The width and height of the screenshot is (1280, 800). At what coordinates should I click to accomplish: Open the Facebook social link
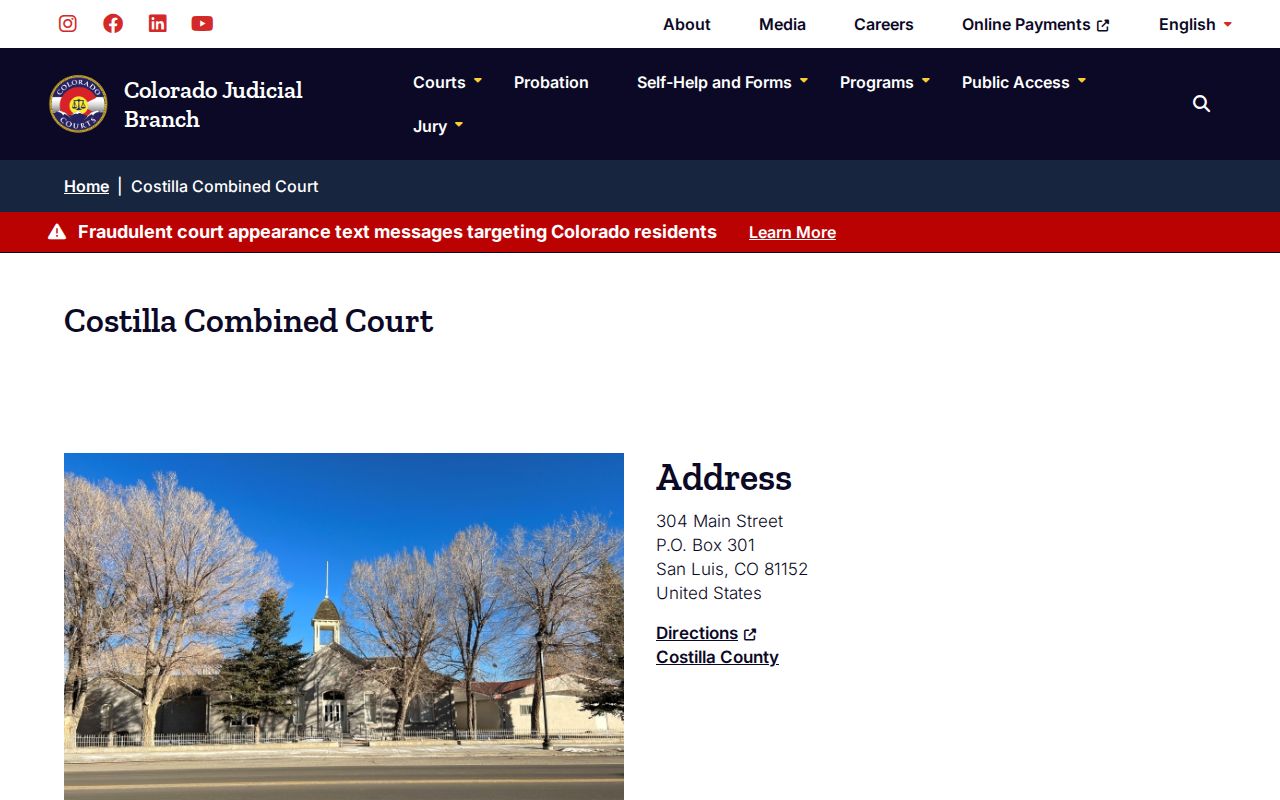tap(113, 24)
